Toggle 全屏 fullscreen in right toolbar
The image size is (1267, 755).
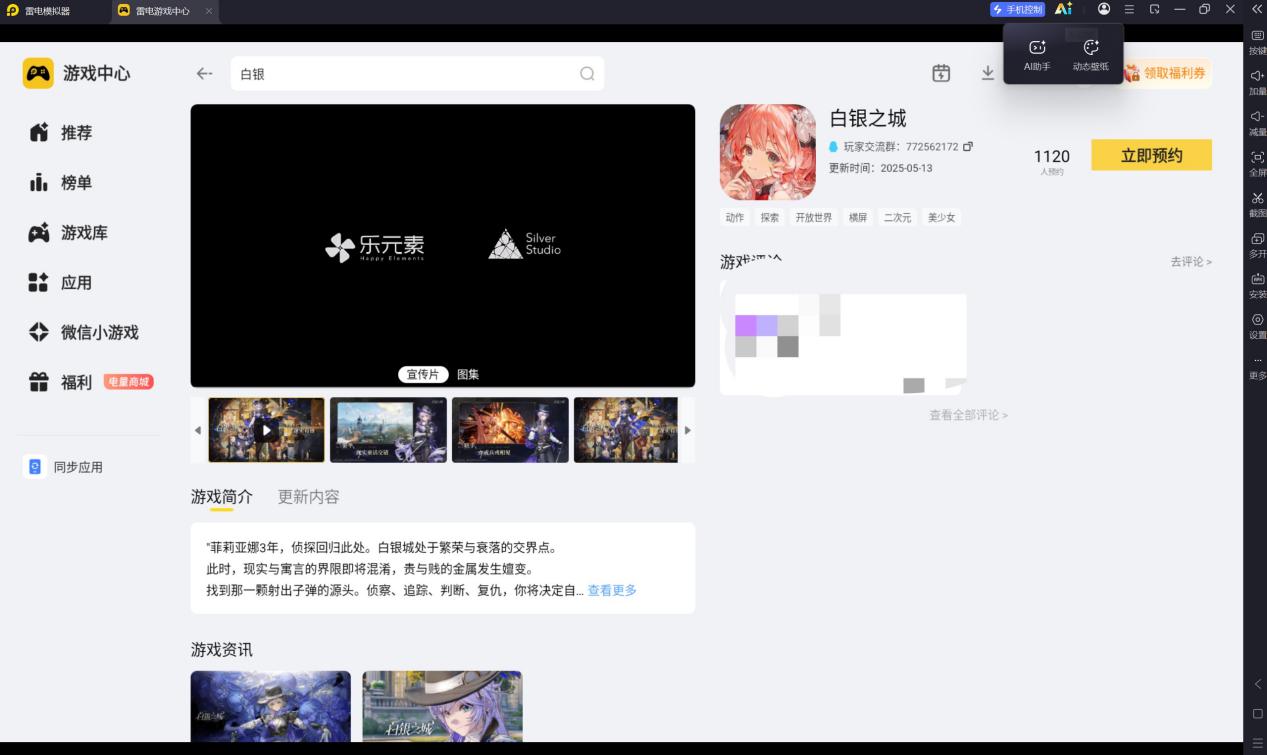[1258, 163]
